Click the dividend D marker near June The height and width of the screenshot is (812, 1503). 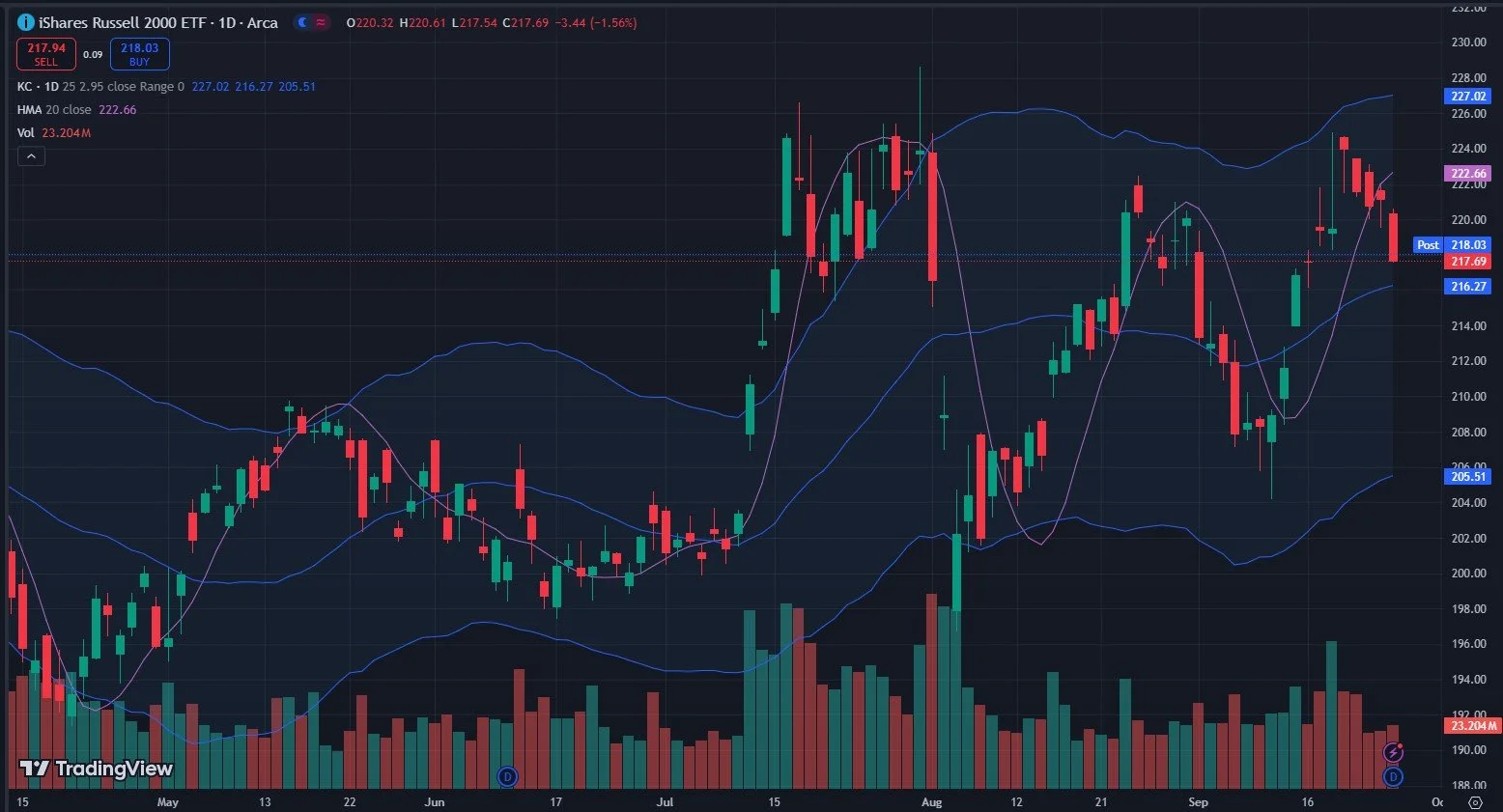click(507, 775)
